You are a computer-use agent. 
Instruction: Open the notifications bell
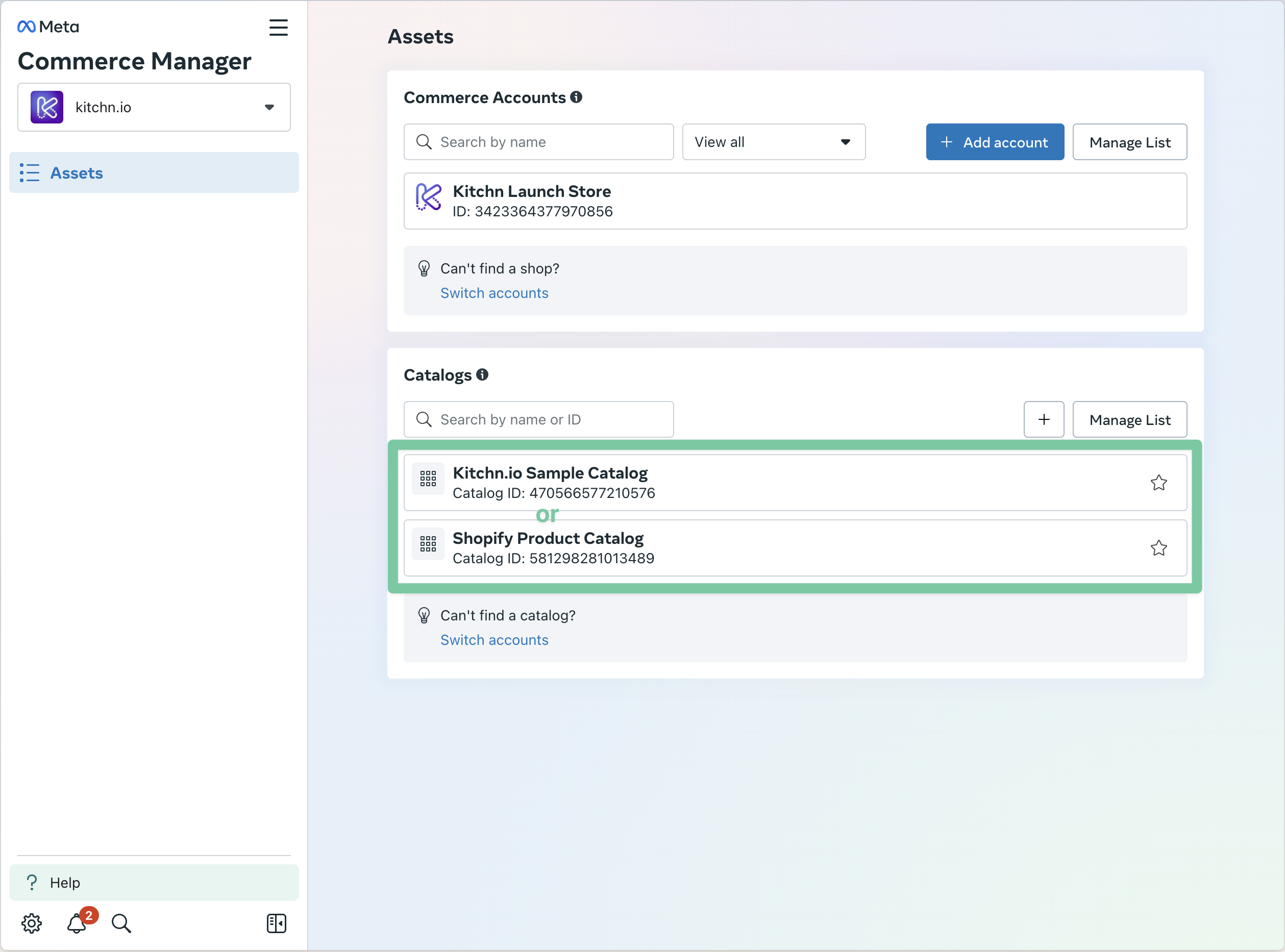point(77,923)
